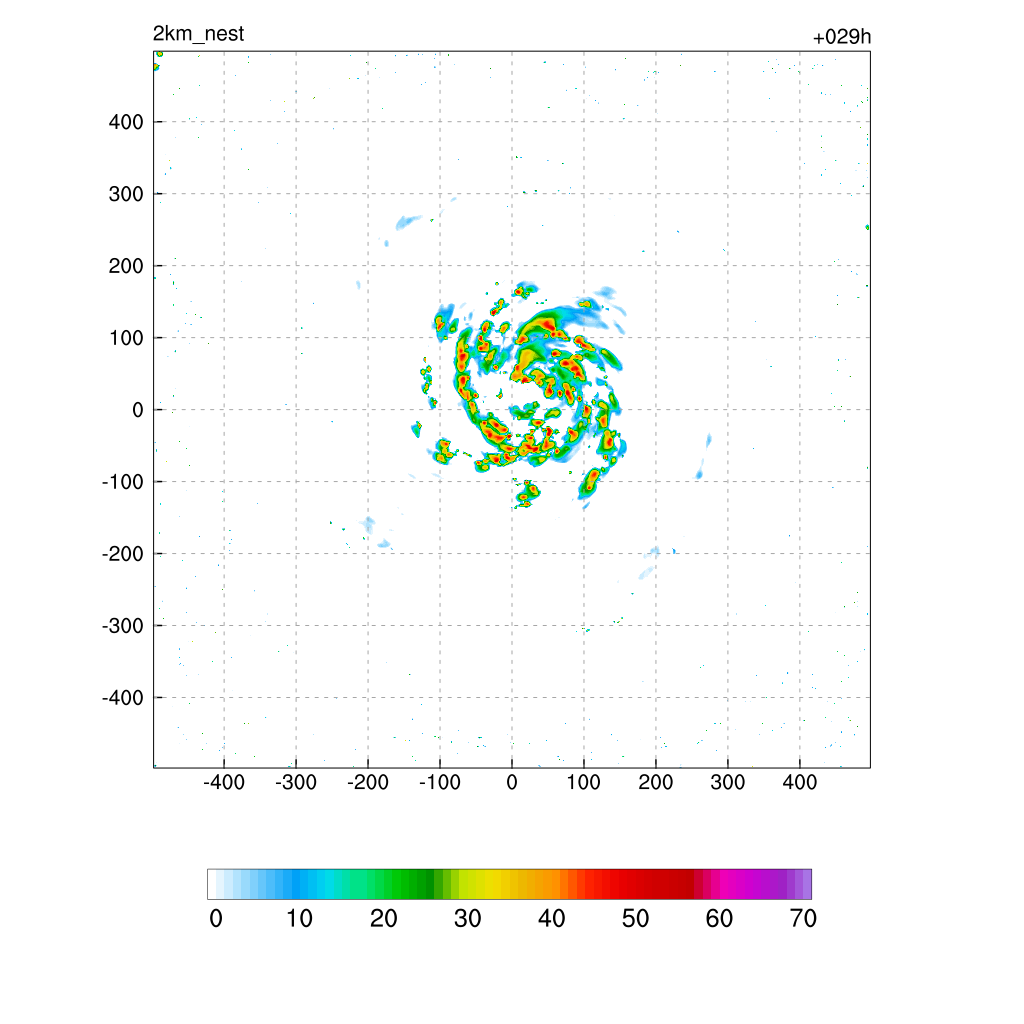Click the y-axis label '-400'
This screenshot has height=1024, width=1024.
click(x=123, y=698)
